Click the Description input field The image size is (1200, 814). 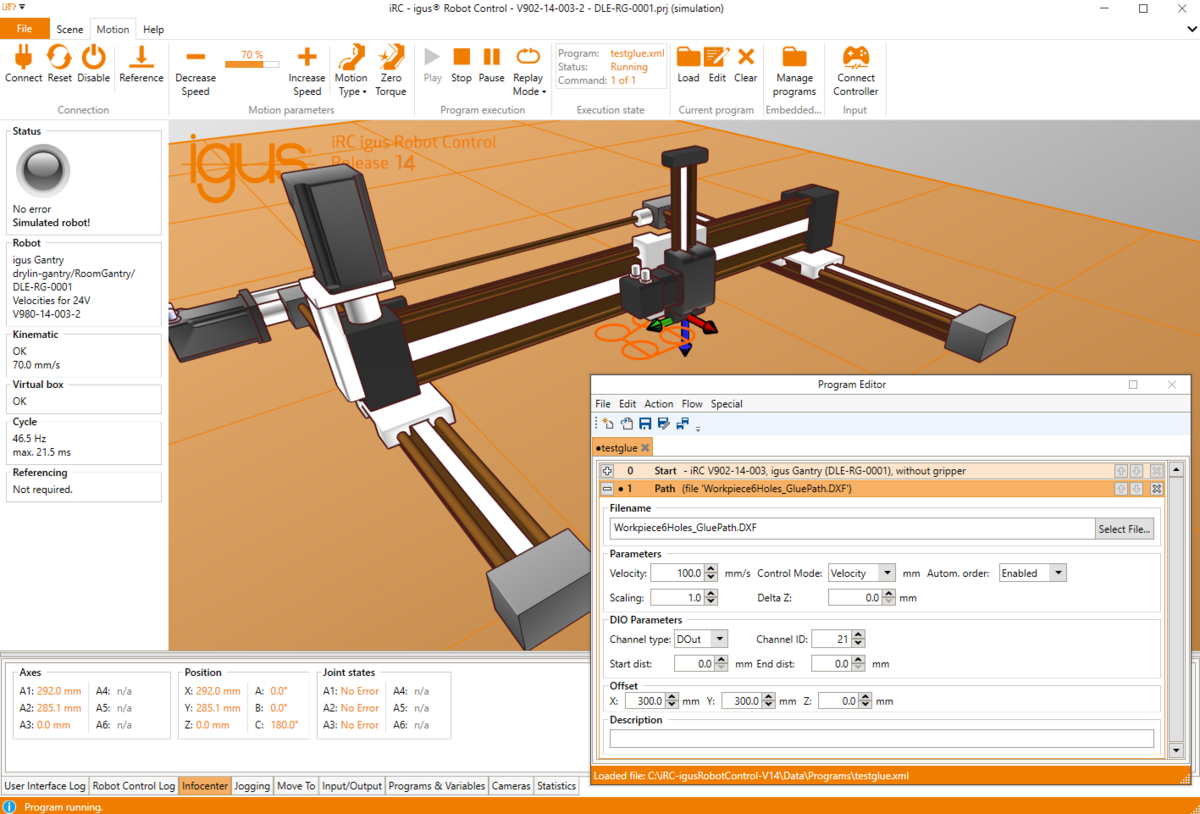pyautogui.click(x=880, y=738)
